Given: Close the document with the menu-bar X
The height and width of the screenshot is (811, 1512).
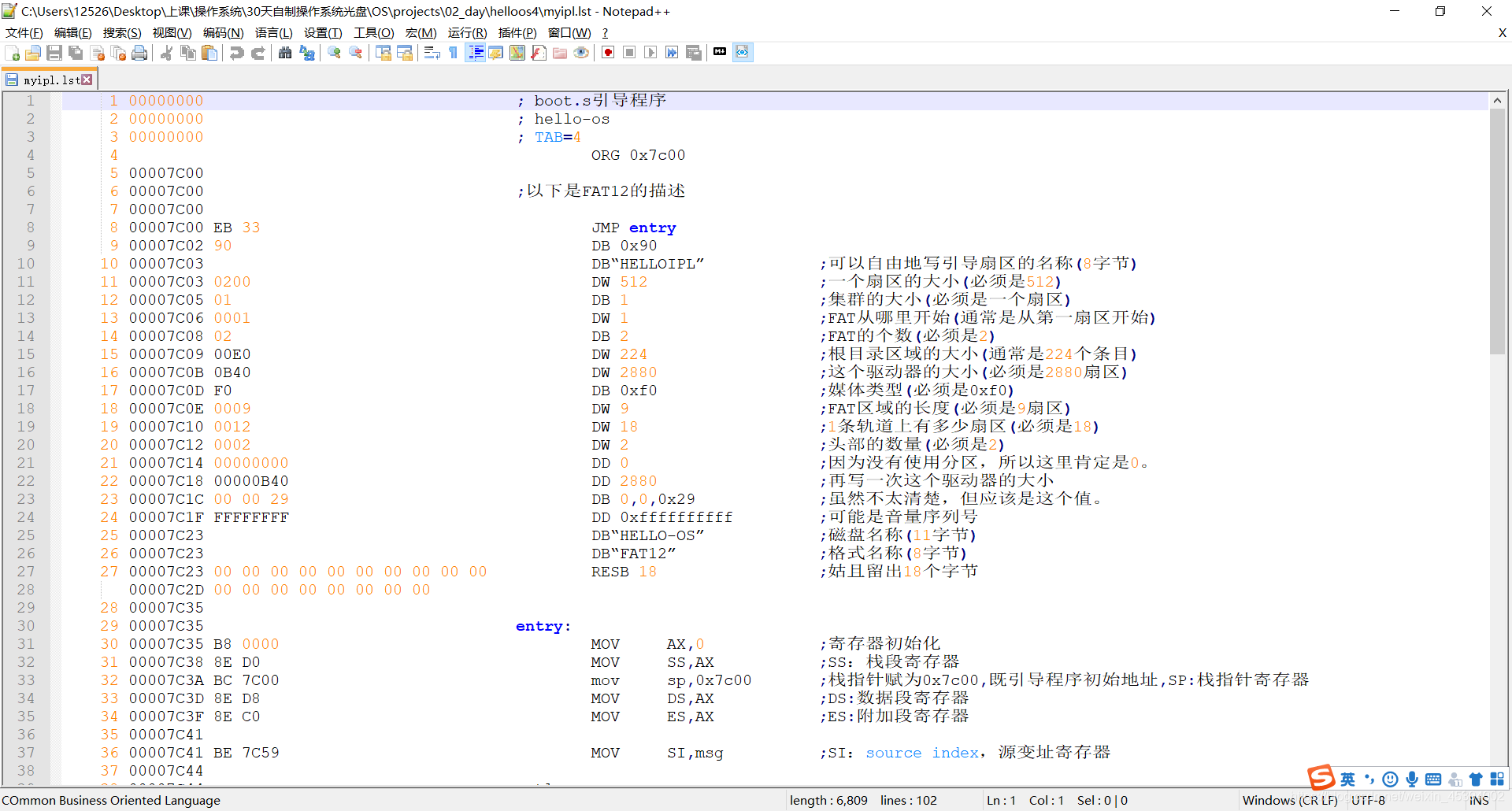Looking at the screenshot, I should coord(1503,33).
